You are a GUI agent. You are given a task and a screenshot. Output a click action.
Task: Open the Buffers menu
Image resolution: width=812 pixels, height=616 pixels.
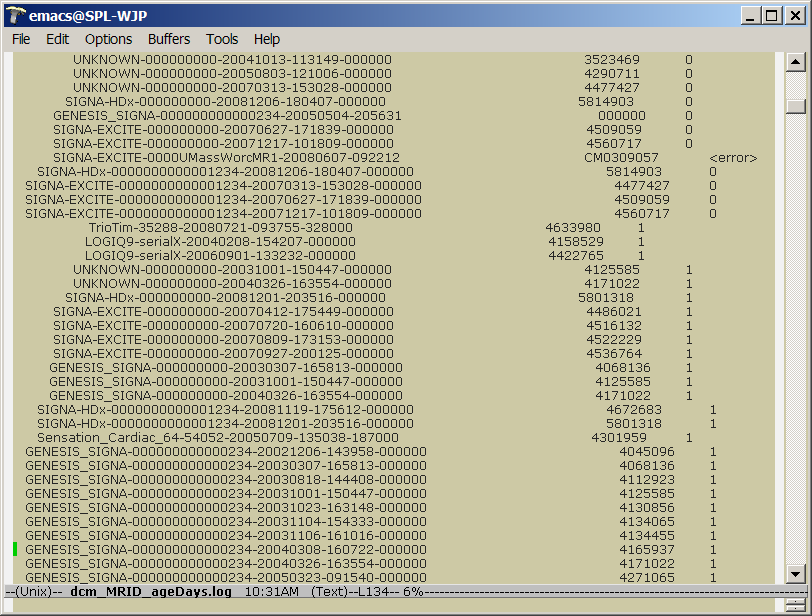coord(169,39)
